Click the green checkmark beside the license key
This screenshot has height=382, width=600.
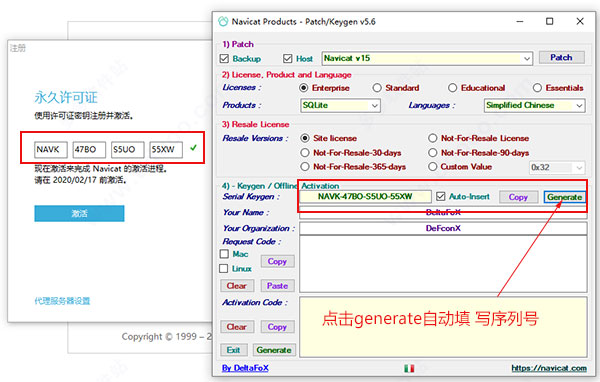[193, 147]
